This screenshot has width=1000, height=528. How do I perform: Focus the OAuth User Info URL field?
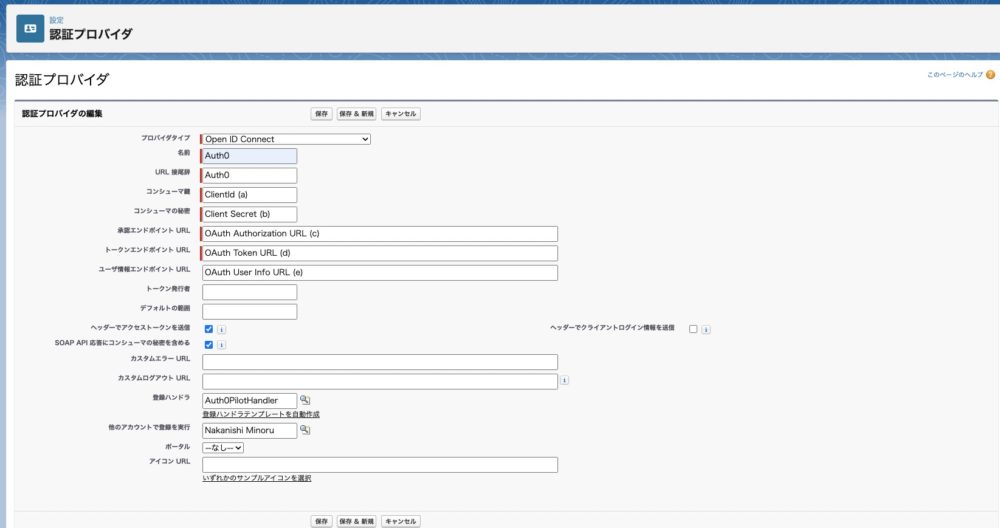(379, 272)
